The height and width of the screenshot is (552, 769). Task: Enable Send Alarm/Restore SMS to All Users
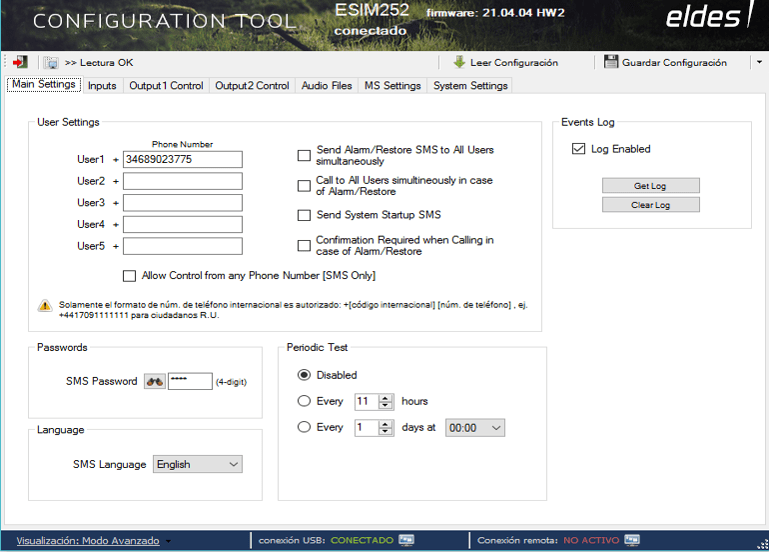click(304, 155)
